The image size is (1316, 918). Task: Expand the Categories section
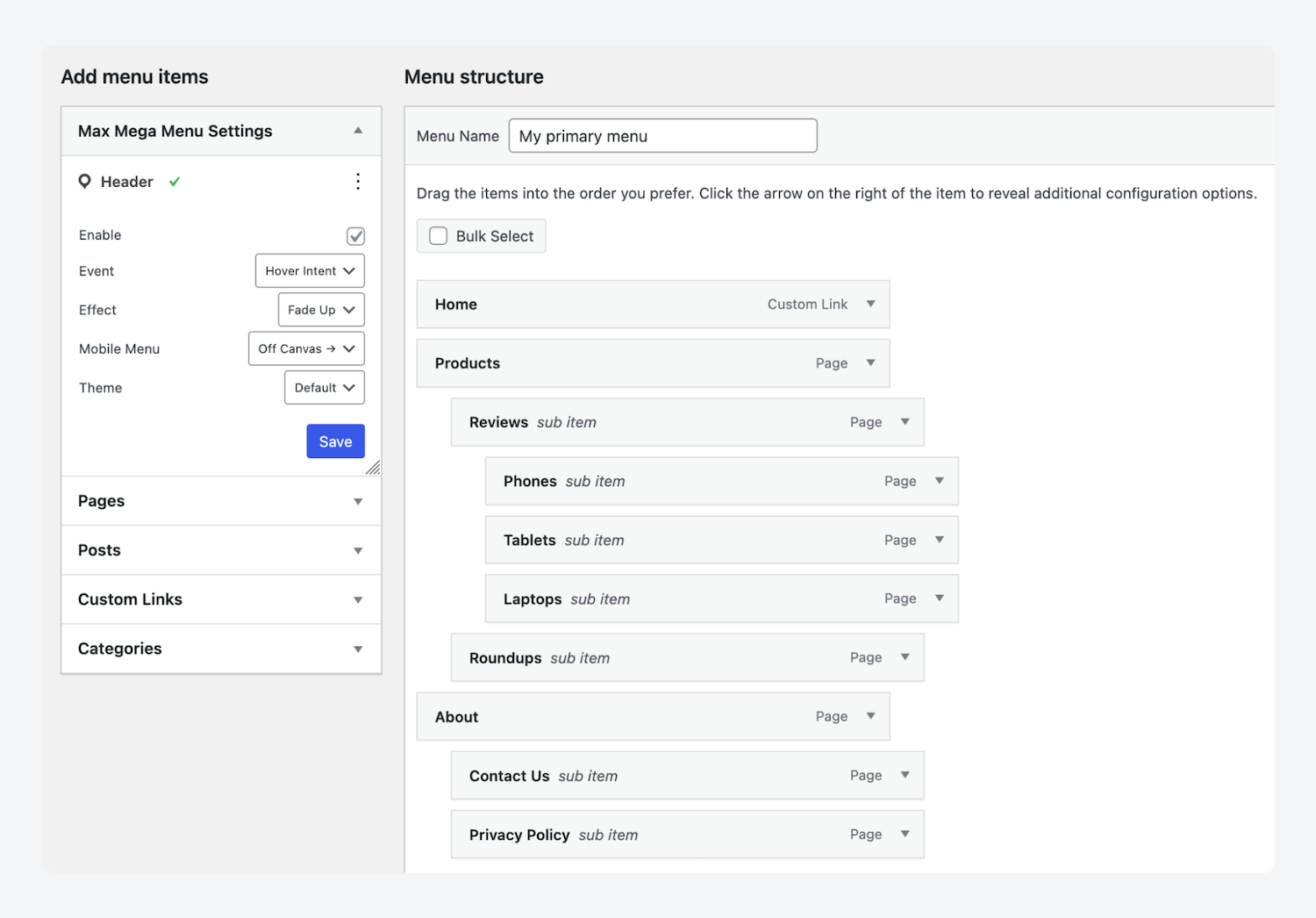(x=358, y=649)
